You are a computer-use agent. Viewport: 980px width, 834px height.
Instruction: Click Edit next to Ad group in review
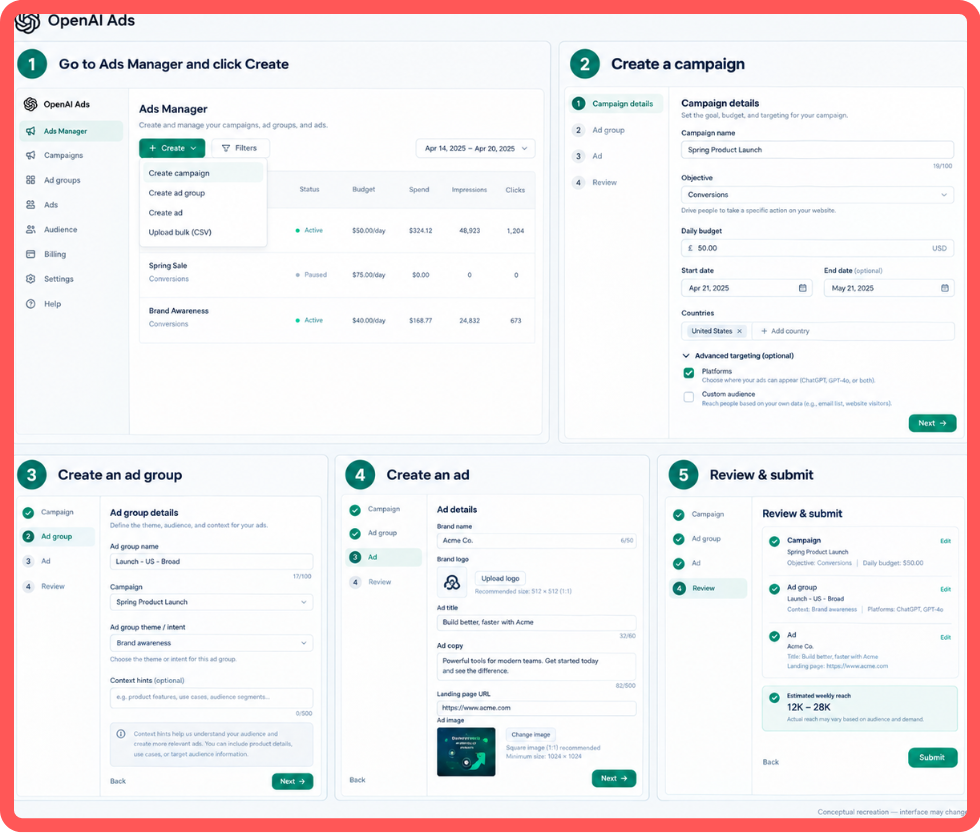pos(946,590)
